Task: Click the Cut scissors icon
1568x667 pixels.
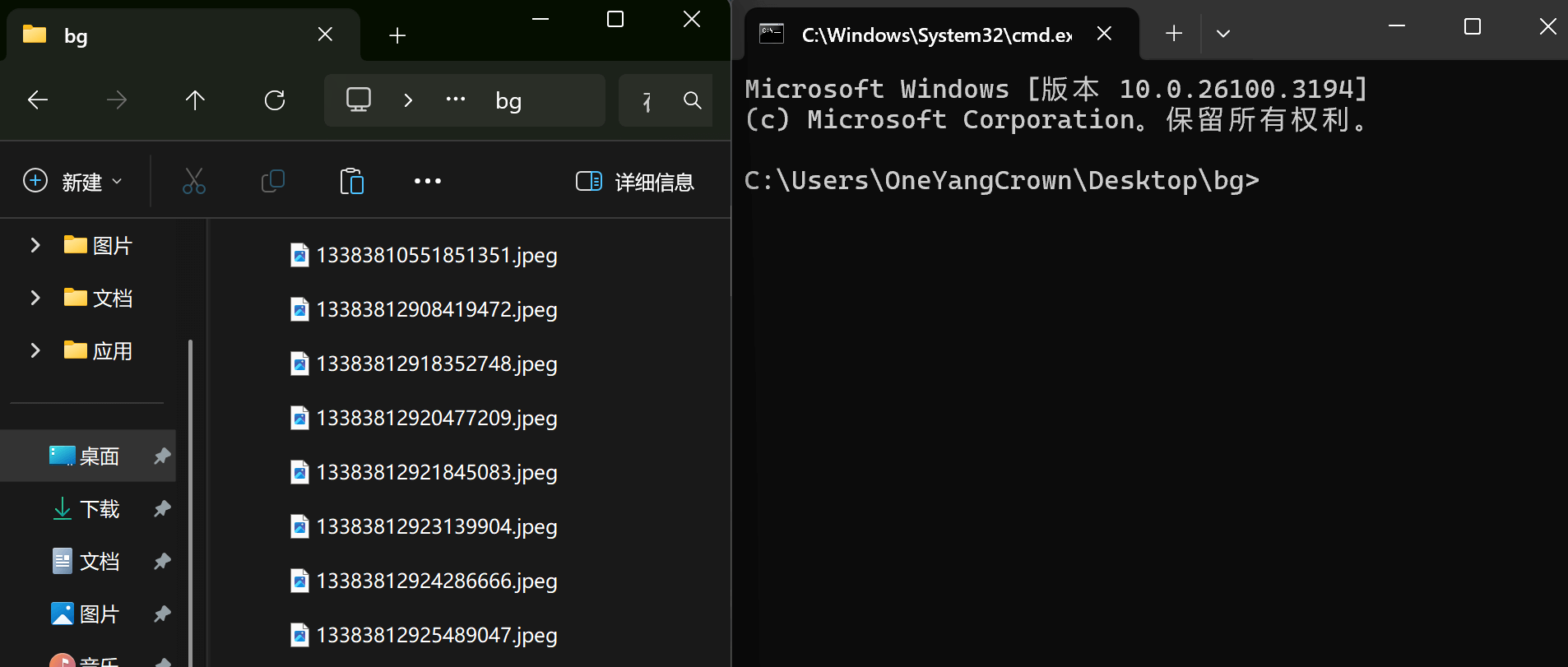Action: (x=194, y=181)
